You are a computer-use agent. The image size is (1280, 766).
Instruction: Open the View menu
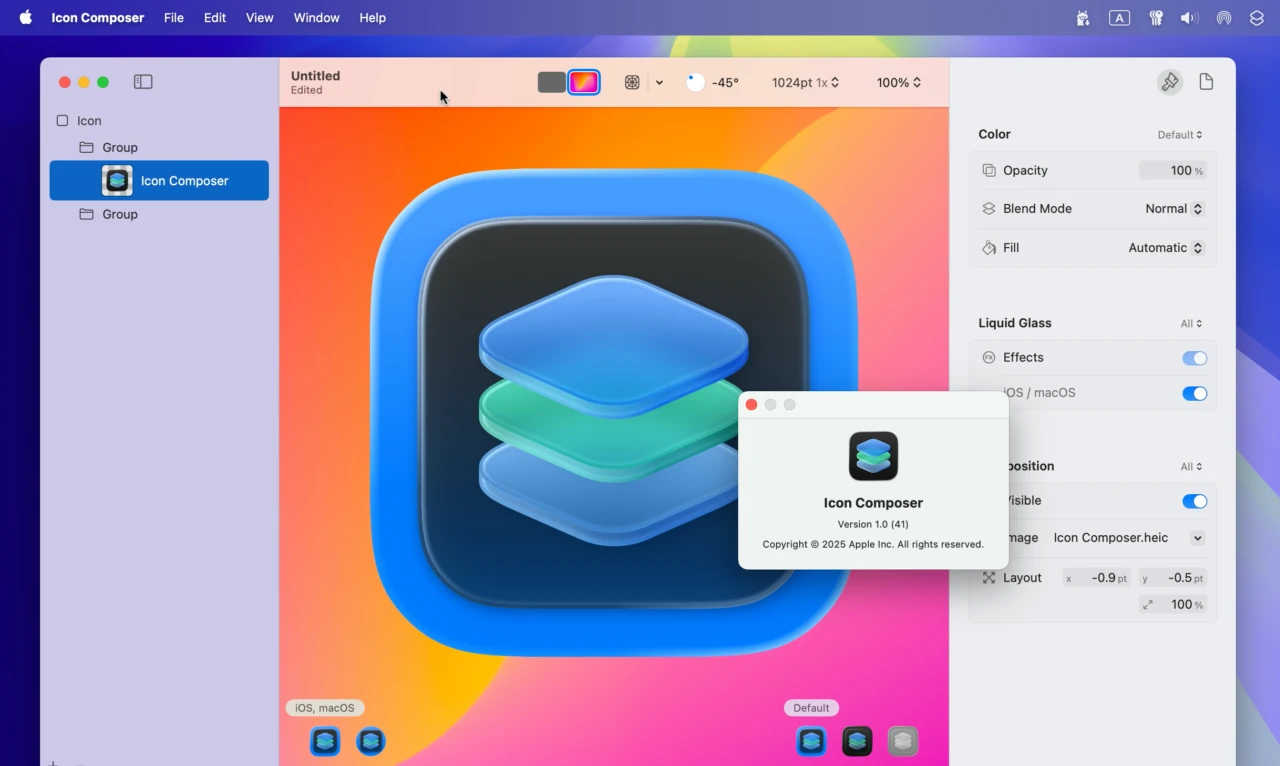259,17
